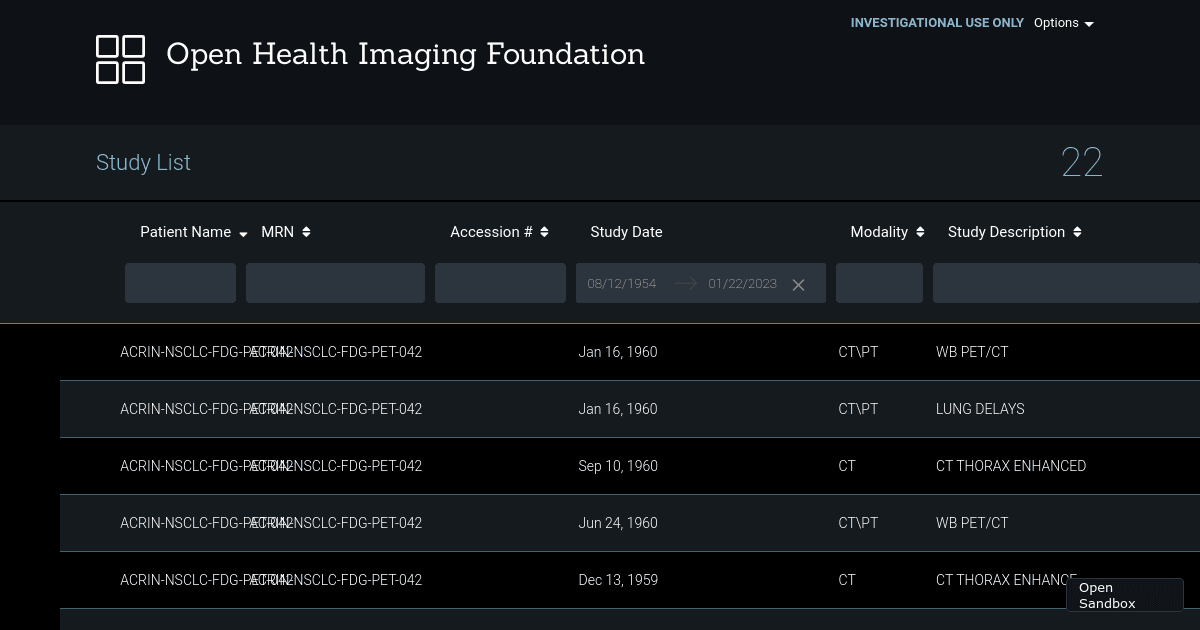Sort studies by Study Description column
This screenshot has width=1200, height=630.
pyautogui.click(x=1015, y=232)
